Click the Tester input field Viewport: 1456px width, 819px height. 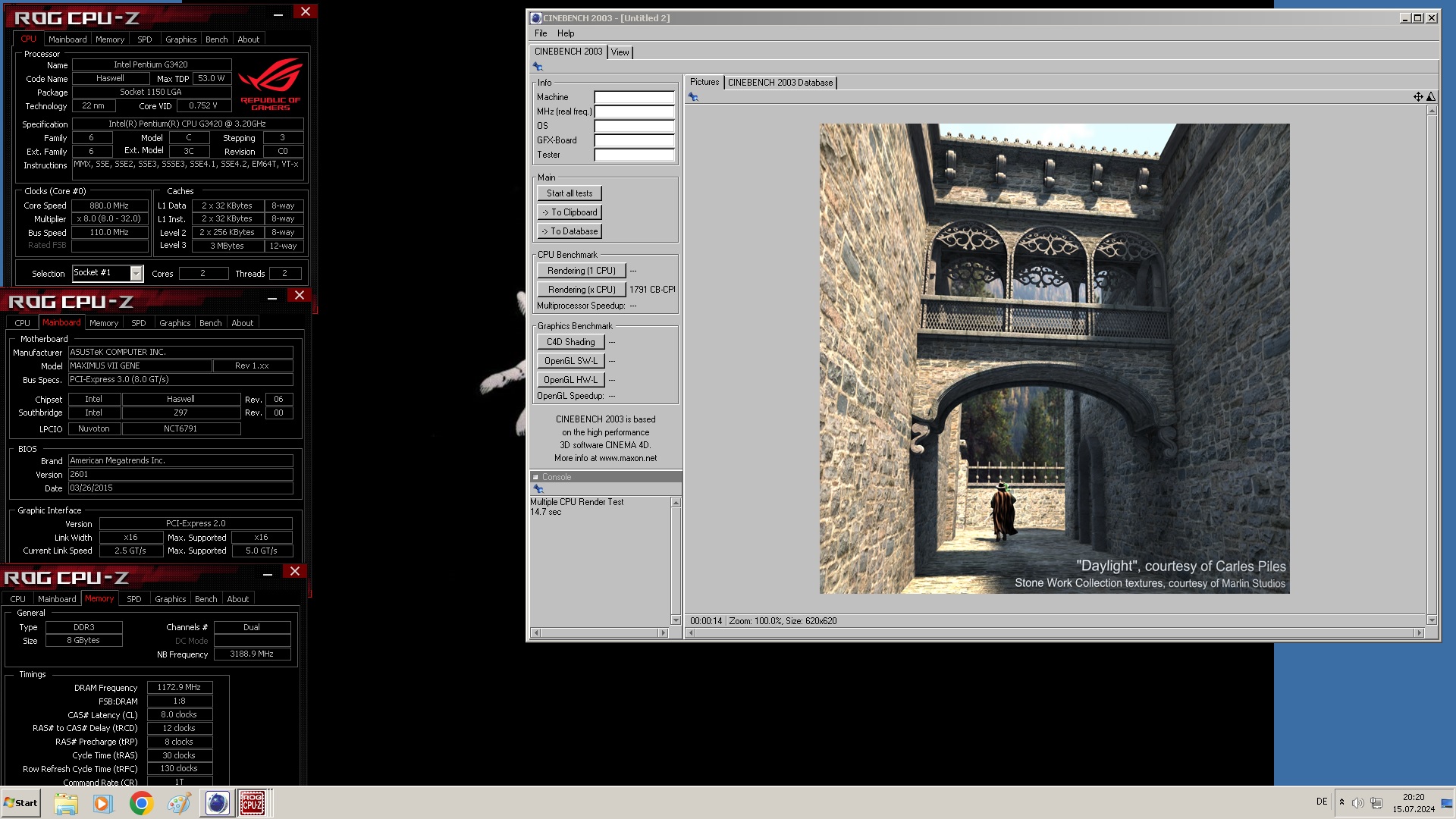pyautogui.click(x=634, y=155)
